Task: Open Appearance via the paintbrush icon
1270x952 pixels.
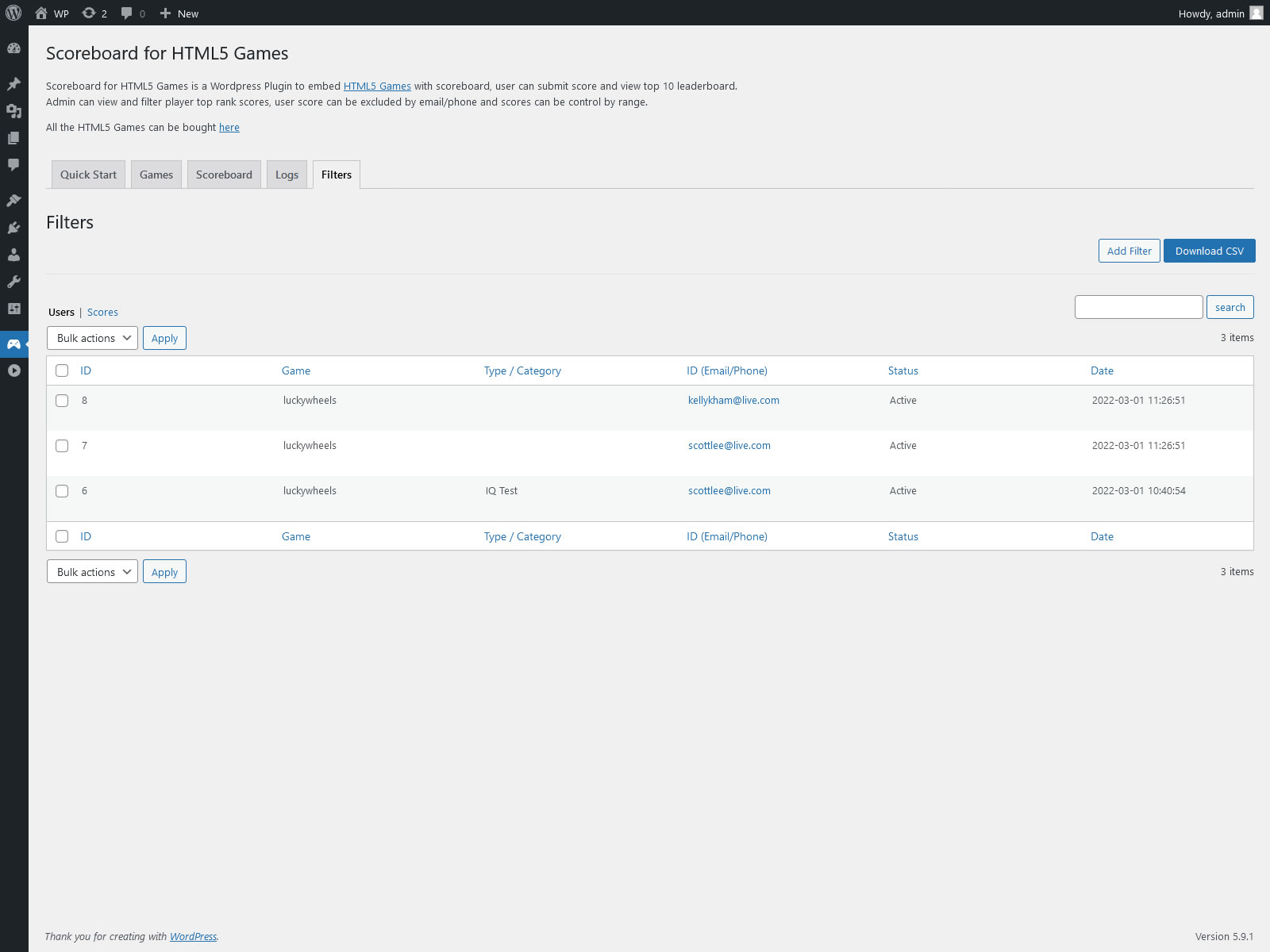Action: pyautogui.click(x=13, y=201)
